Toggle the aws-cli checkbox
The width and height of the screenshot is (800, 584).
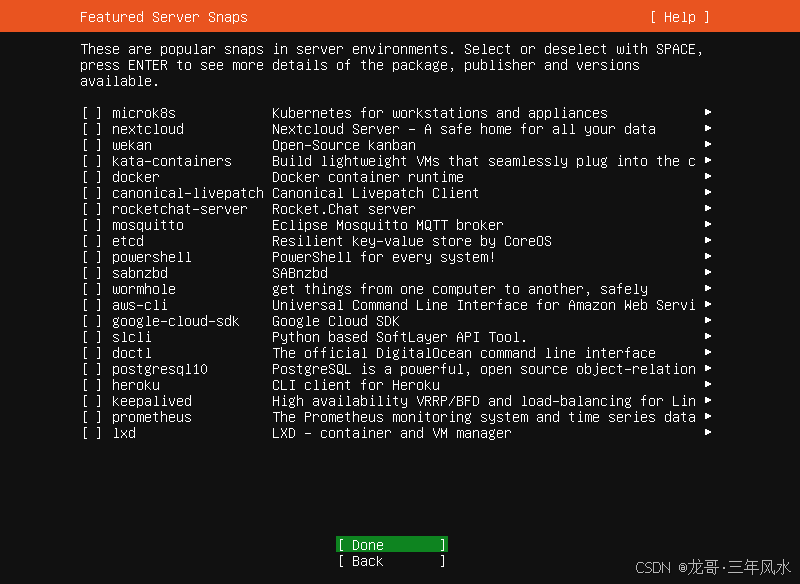[92, 305]
